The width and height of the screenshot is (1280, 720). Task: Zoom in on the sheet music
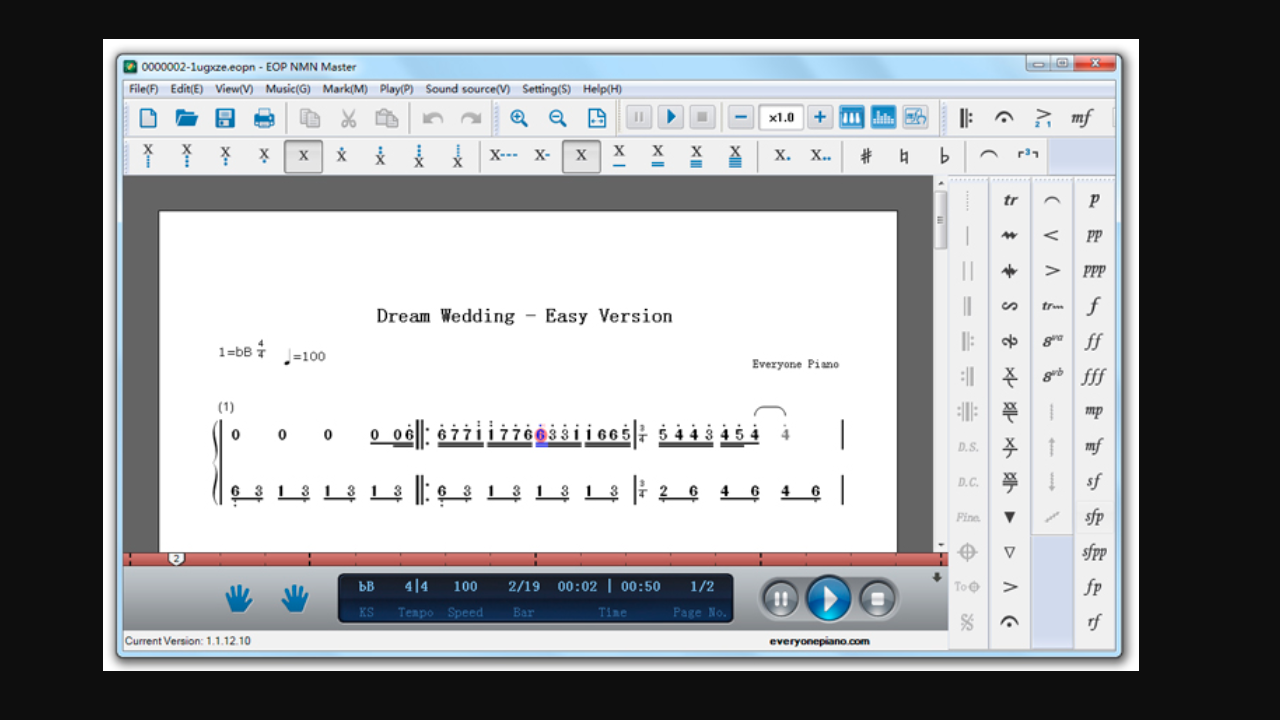click(519, 117)
